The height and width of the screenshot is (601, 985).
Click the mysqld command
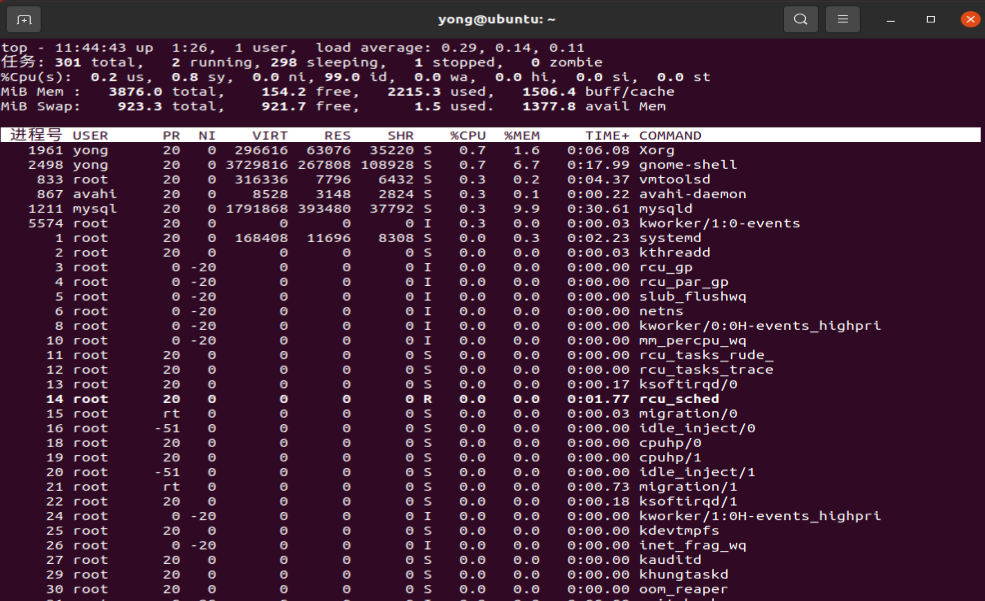coord(666,208)
